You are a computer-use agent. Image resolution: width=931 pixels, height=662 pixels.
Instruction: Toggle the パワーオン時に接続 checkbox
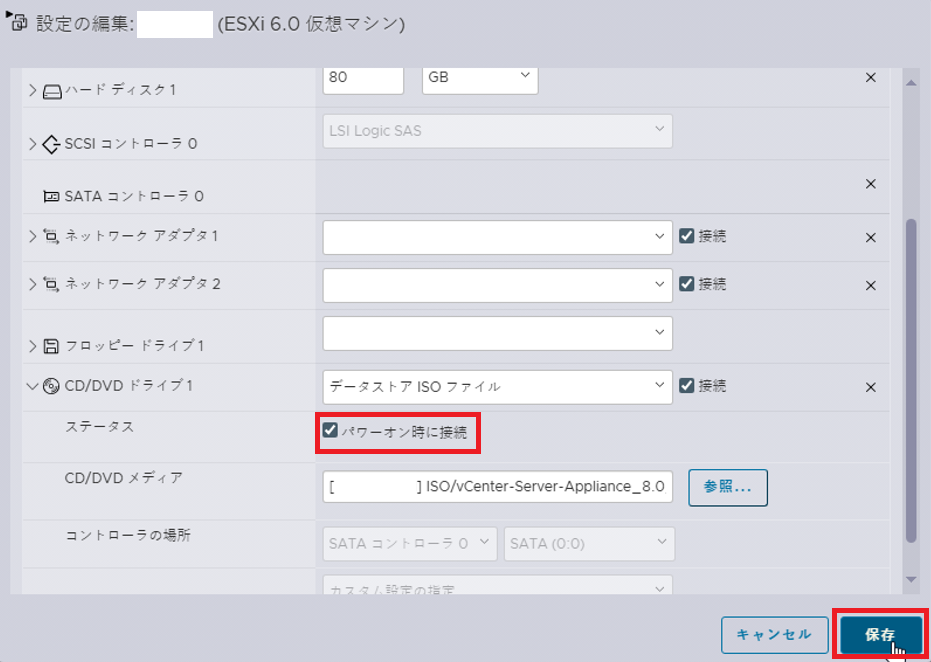tap(330, 430)
